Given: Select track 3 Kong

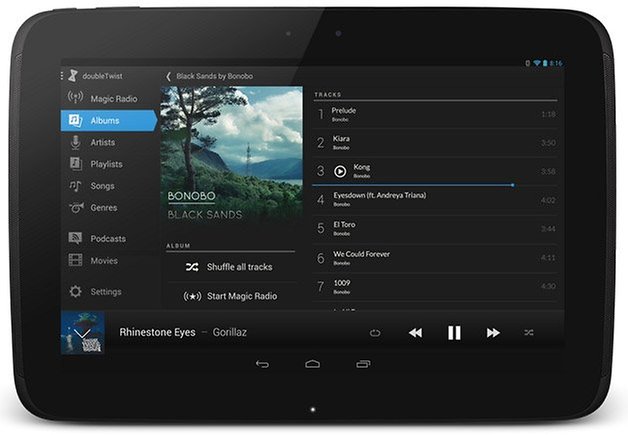Looking at the screenshot, I should [x=435, y=171].
